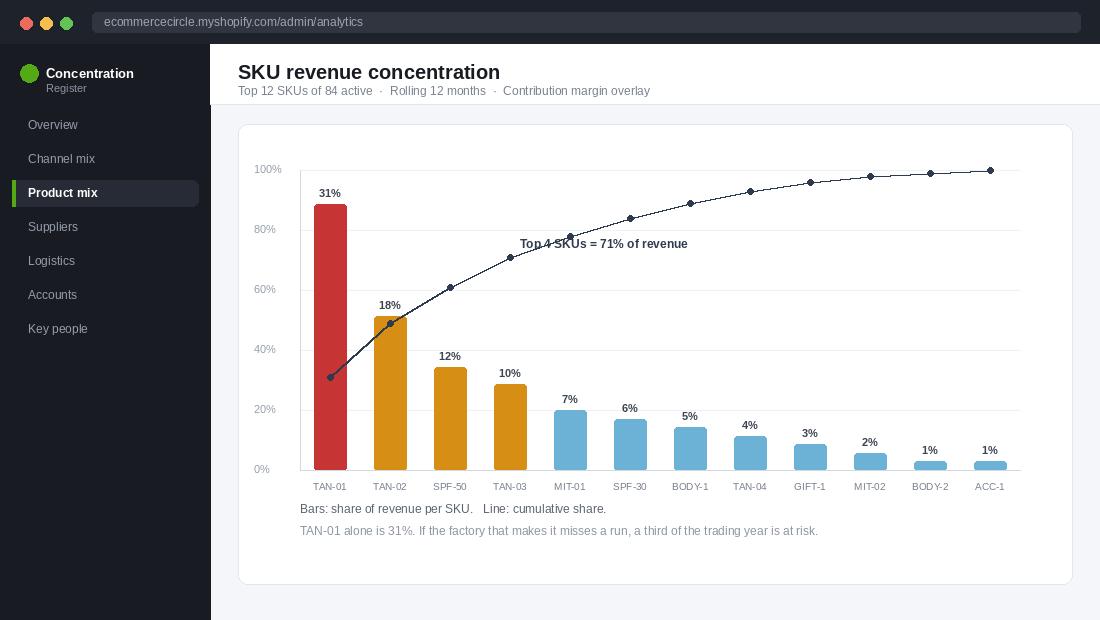Click the 5% value label
This screenshot has height=620, width=1100.
(x=690, y=417)
